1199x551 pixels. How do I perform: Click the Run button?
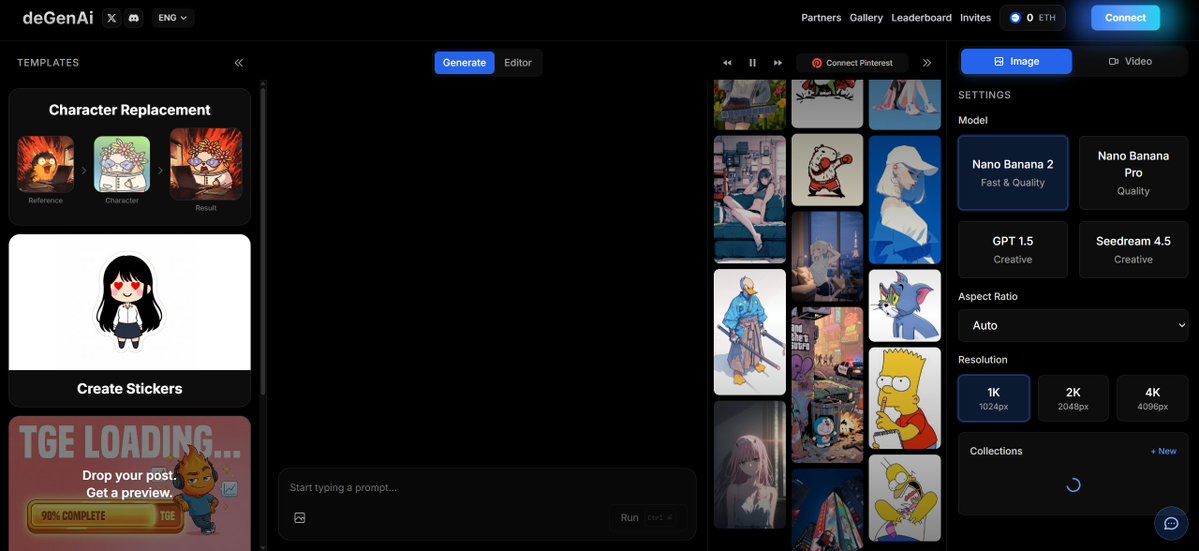(x=648, y=517)
